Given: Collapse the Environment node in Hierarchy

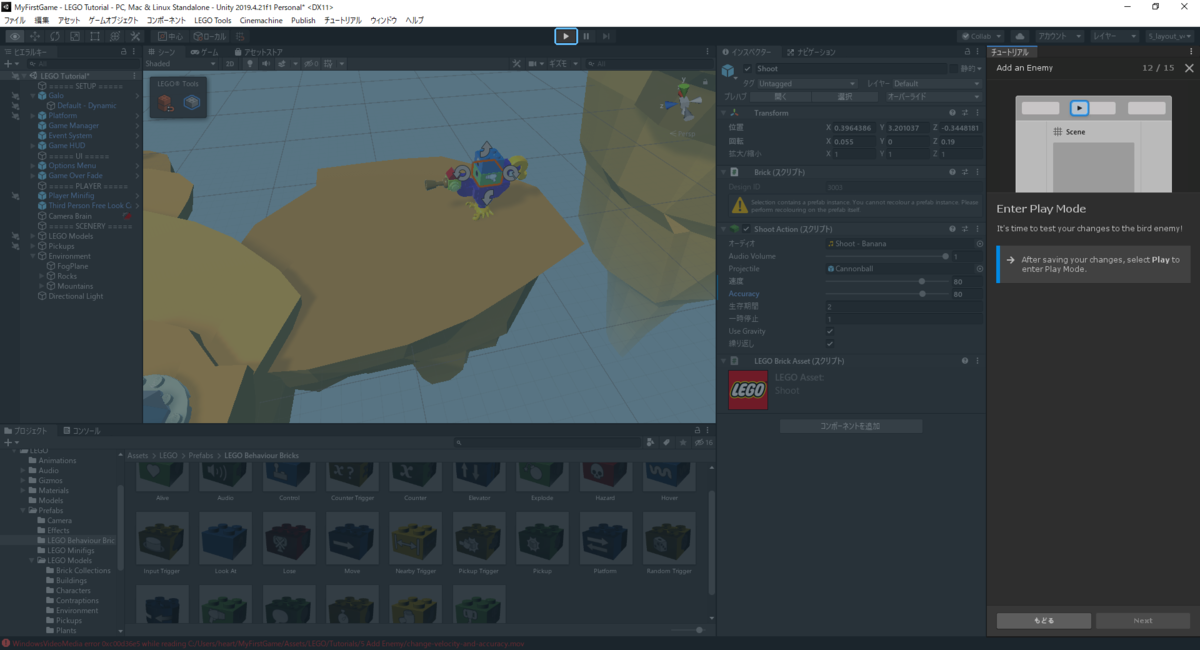Looking at the screenshot, I should point(34,256).
